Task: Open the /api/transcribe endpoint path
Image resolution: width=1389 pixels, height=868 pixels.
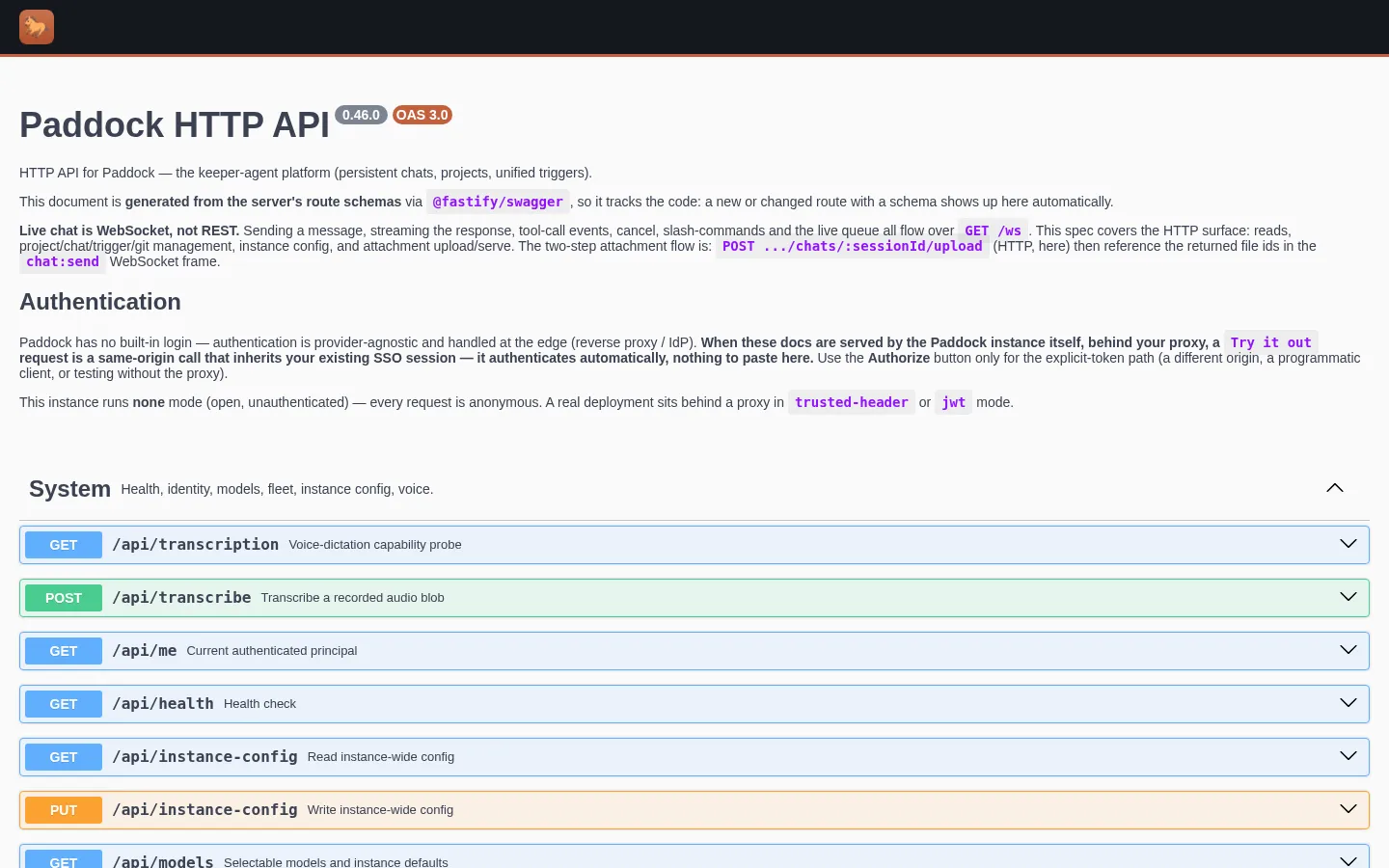Action: click(181, 598)
